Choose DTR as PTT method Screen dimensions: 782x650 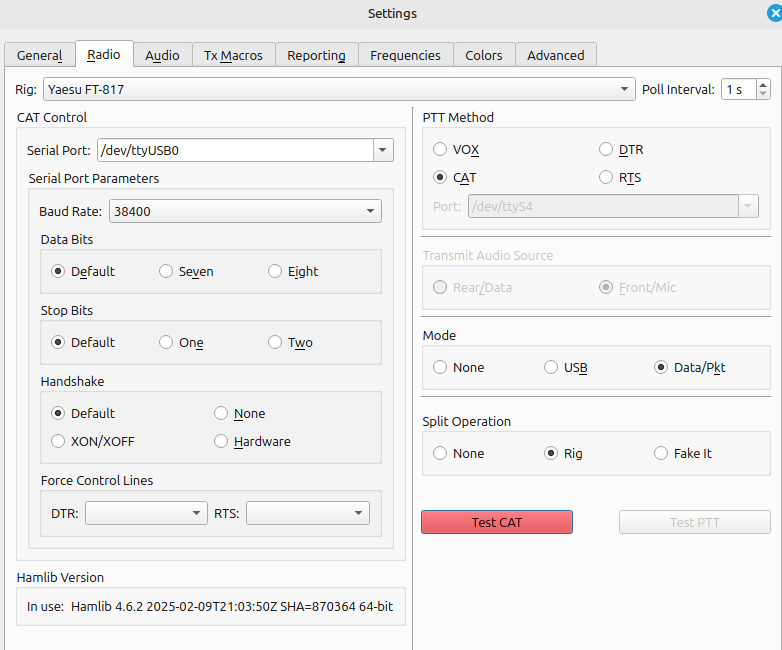coord(621,149)
